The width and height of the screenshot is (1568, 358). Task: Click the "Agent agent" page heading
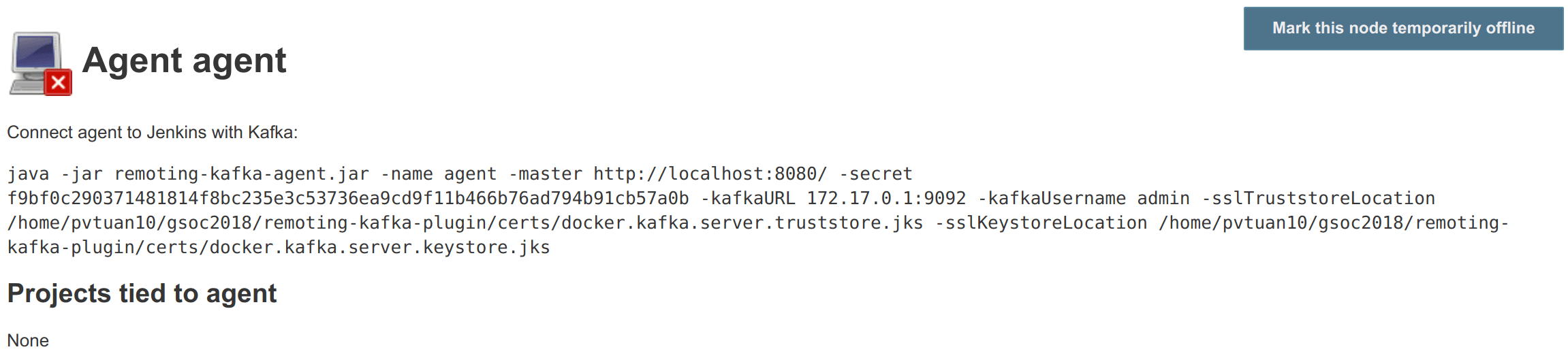point(184,61)
